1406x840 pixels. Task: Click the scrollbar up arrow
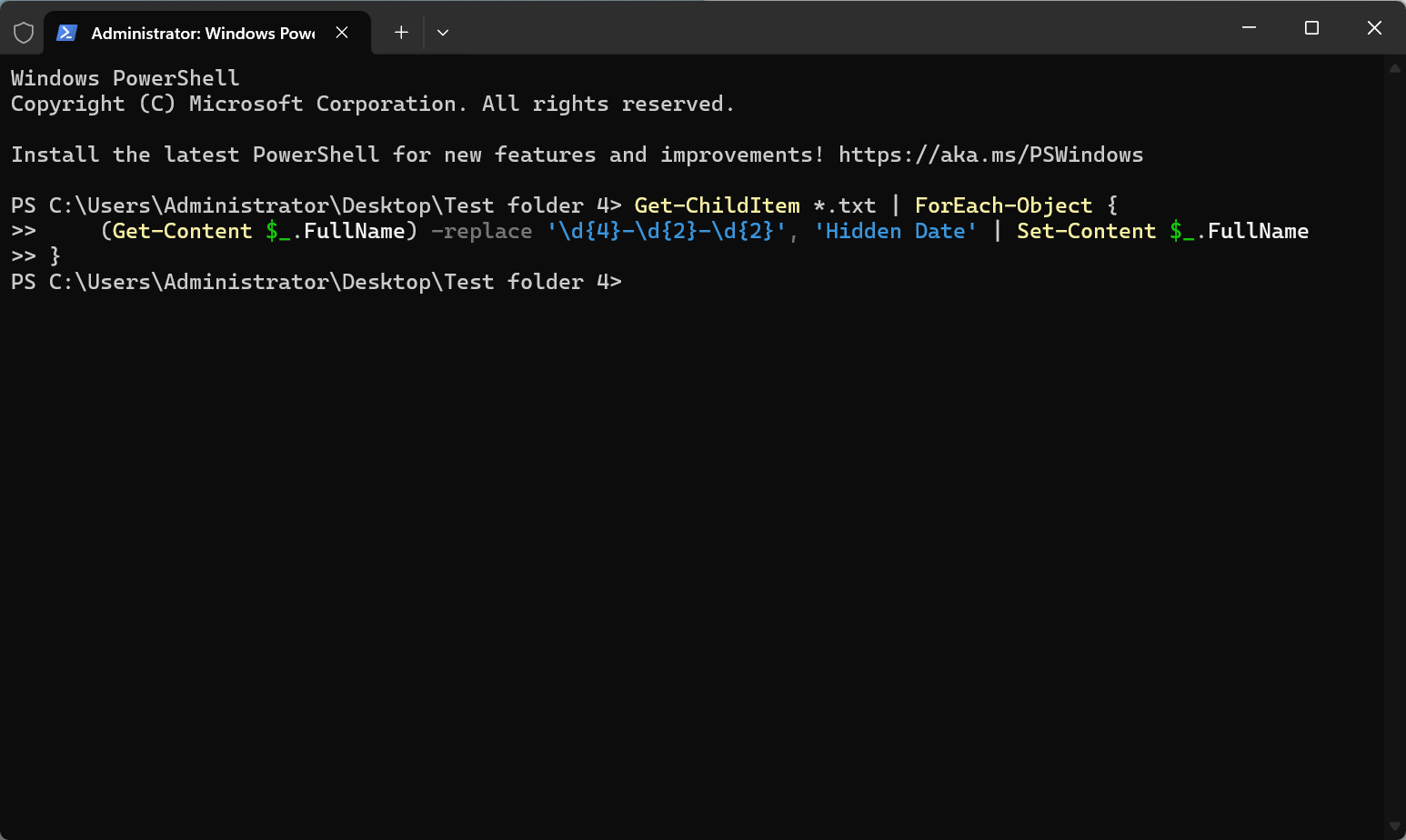coord(1395,68)
